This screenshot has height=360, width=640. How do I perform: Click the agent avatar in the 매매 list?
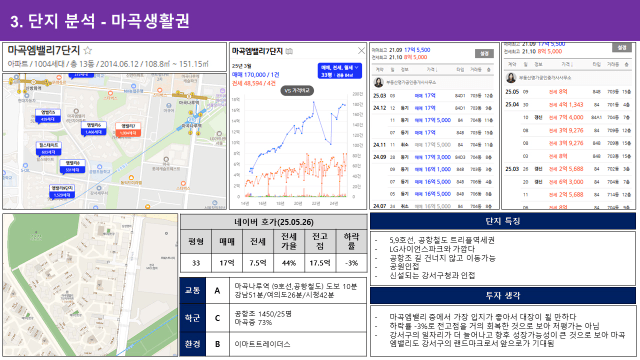[378, 82]
